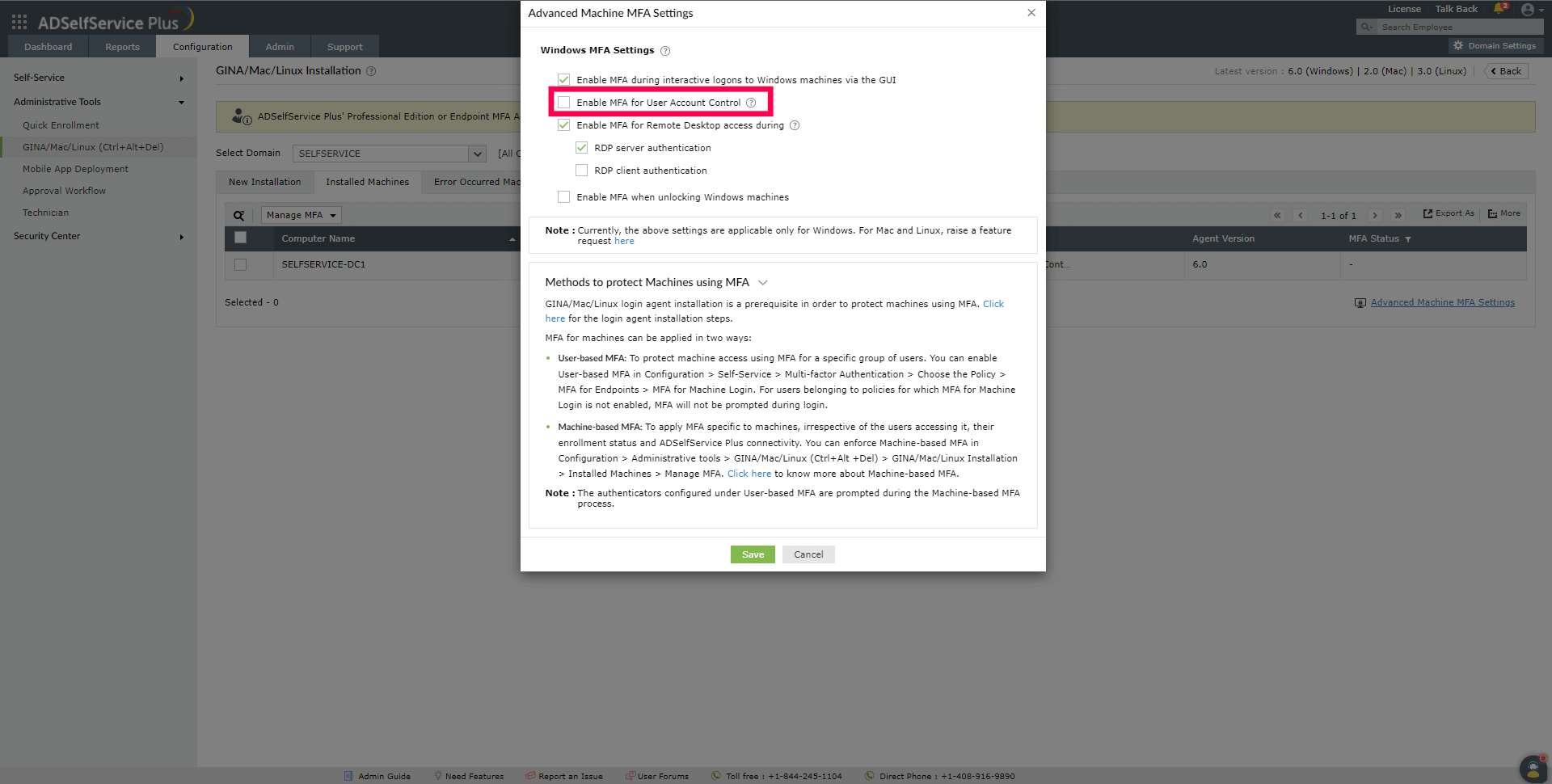
Task: Collapse Methods to protect Machines using MFA
Action: (x=763, y=283)
